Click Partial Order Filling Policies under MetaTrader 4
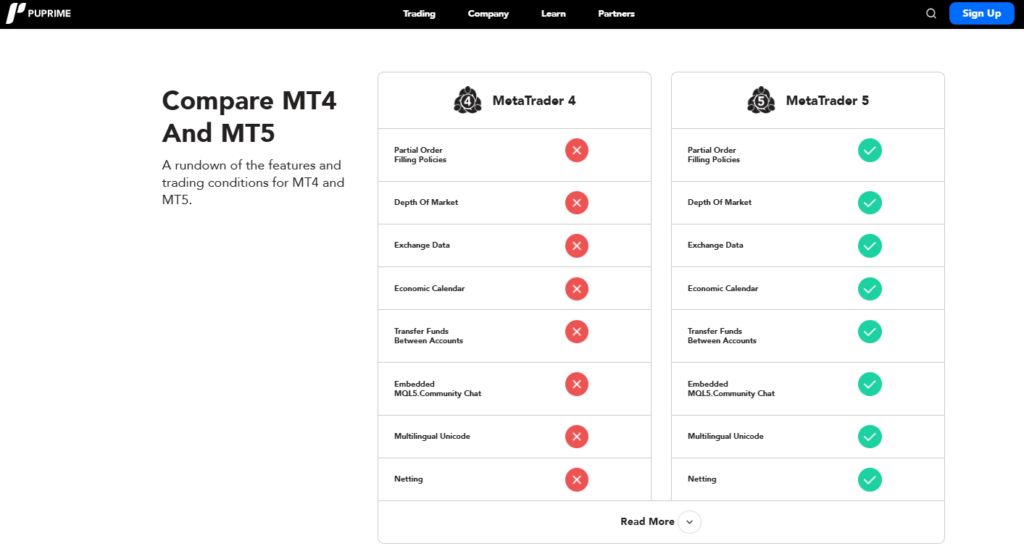 [x=420, y=155]
